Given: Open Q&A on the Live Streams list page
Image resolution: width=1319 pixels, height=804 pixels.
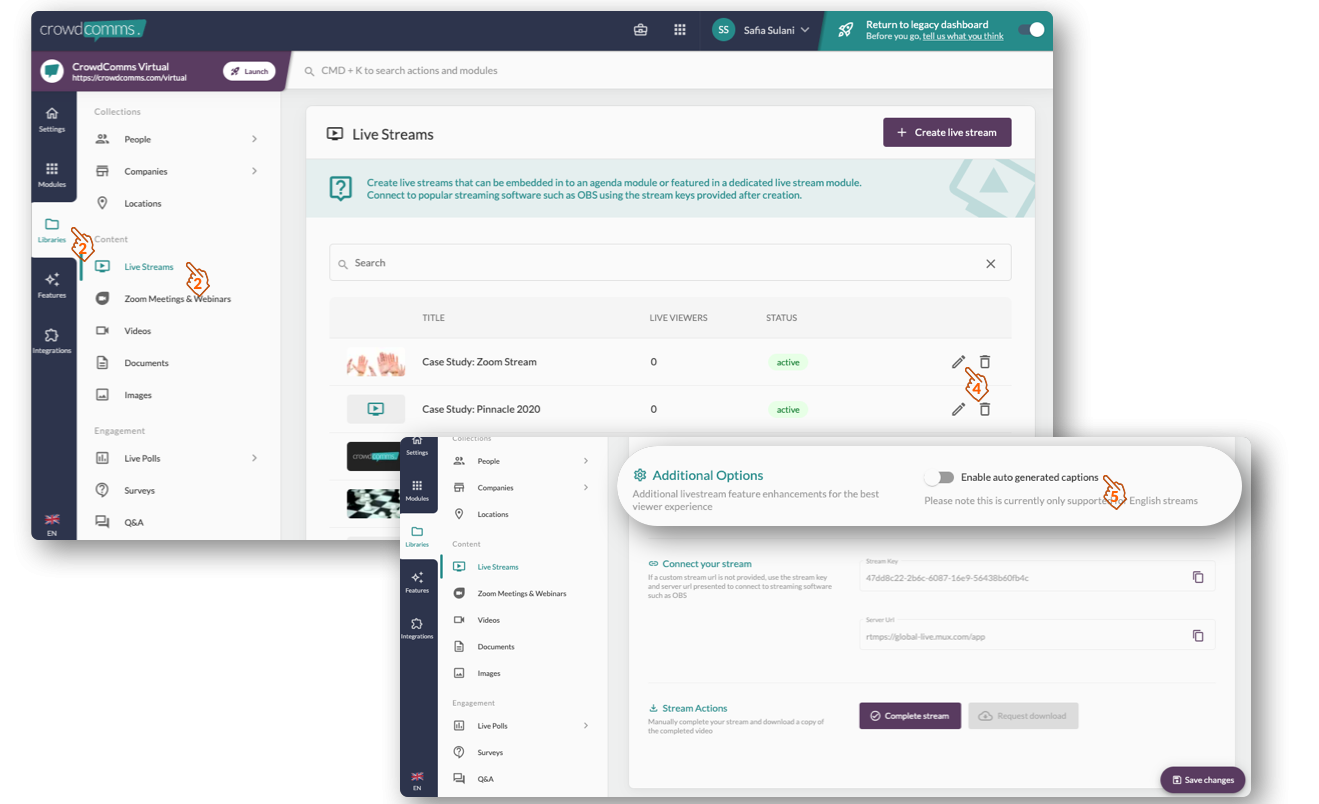Looking at the screenshot, I should [x=134, y=522].
